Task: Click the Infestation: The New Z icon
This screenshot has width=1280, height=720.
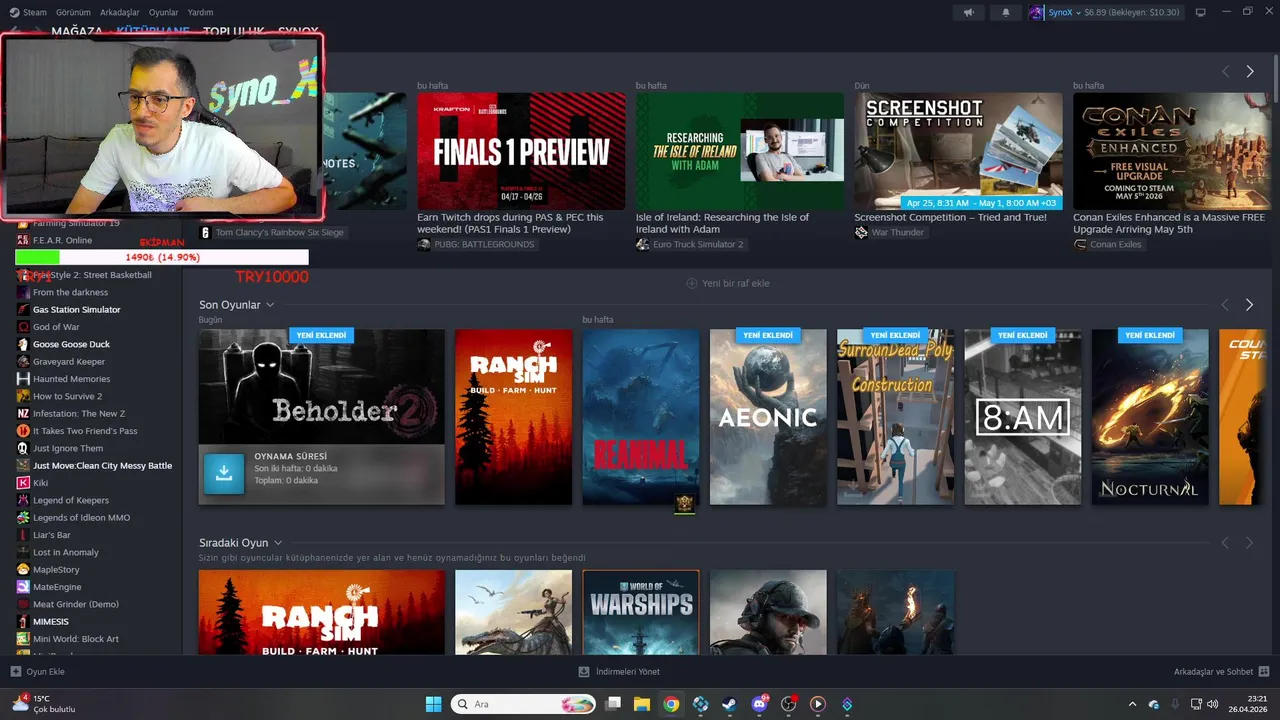Action: point(23,413)
